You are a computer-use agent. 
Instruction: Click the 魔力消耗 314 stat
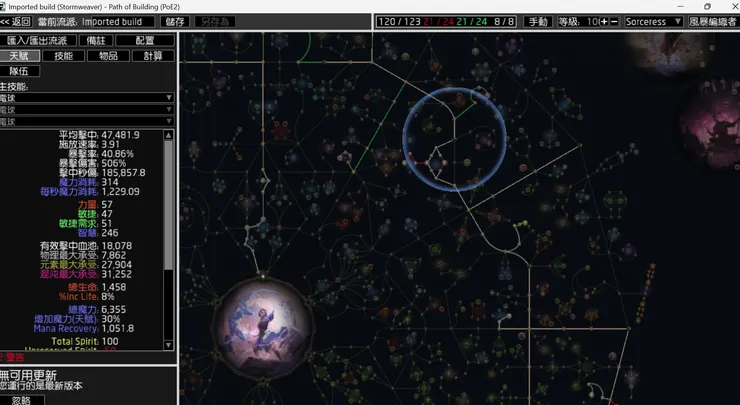89,182
